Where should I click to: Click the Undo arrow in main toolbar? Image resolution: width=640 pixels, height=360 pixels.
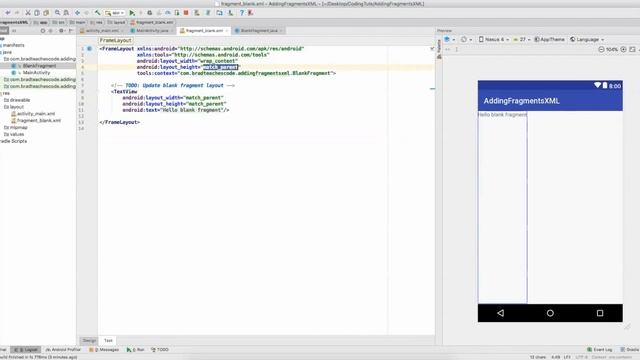tap(7, 13)
